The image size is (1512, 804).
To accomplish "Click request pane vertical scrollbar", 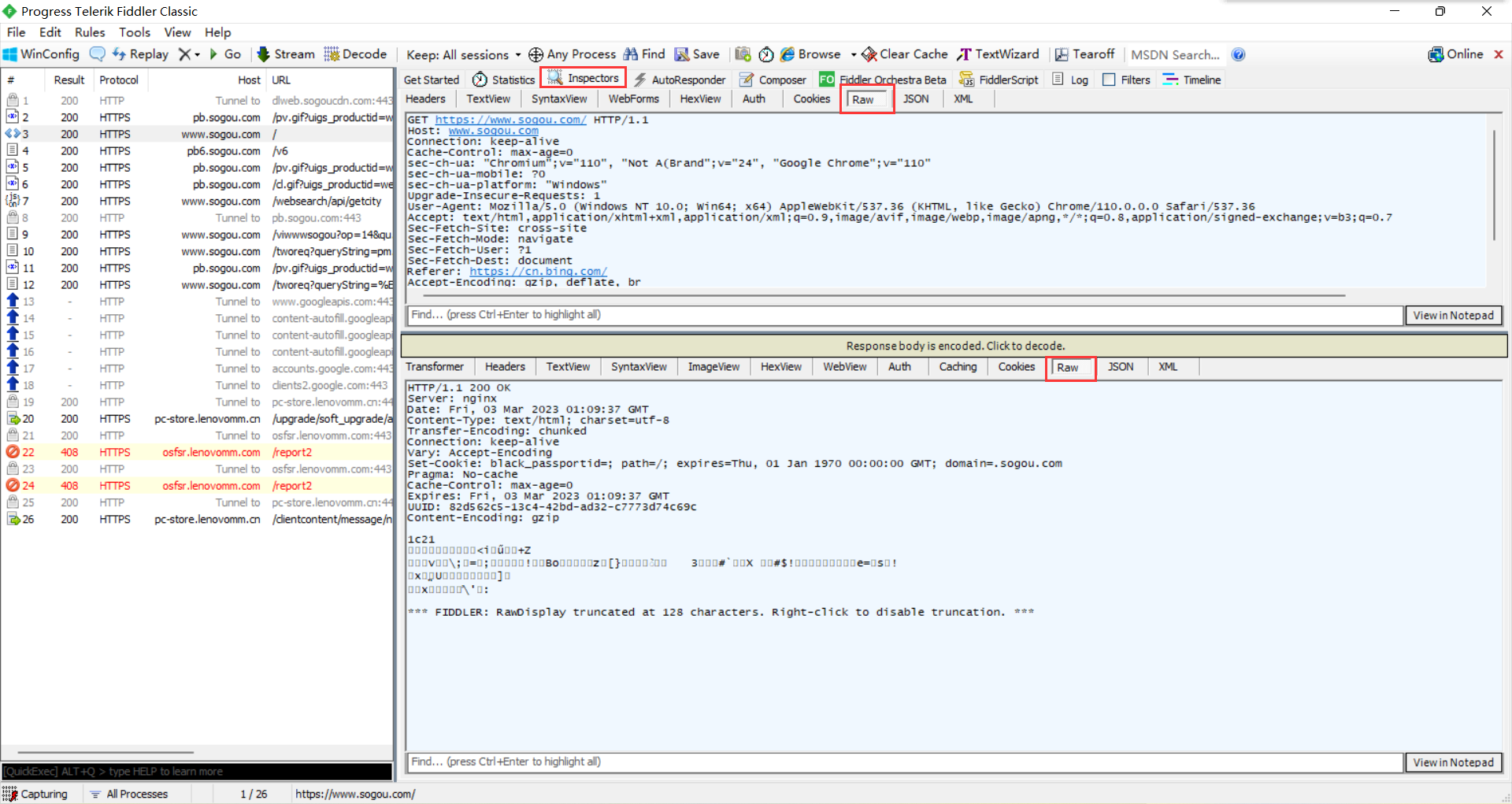I will click(1494, 186).
